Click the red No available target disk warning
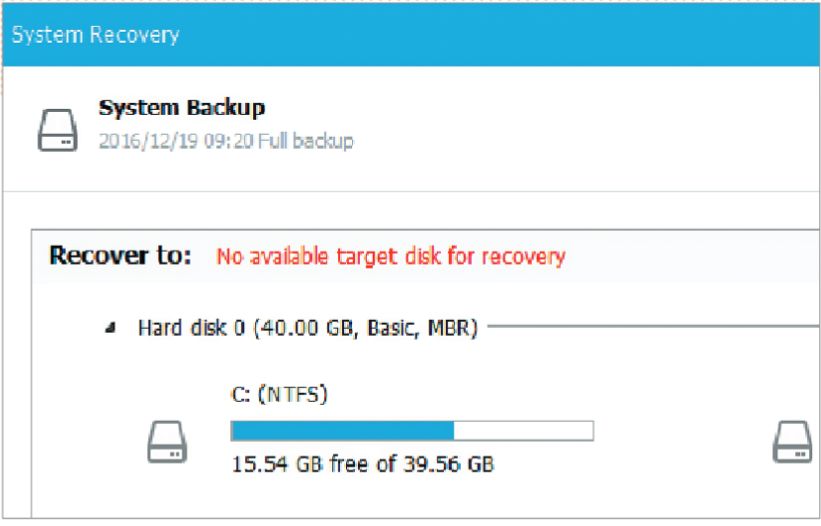 coord(391,256)
